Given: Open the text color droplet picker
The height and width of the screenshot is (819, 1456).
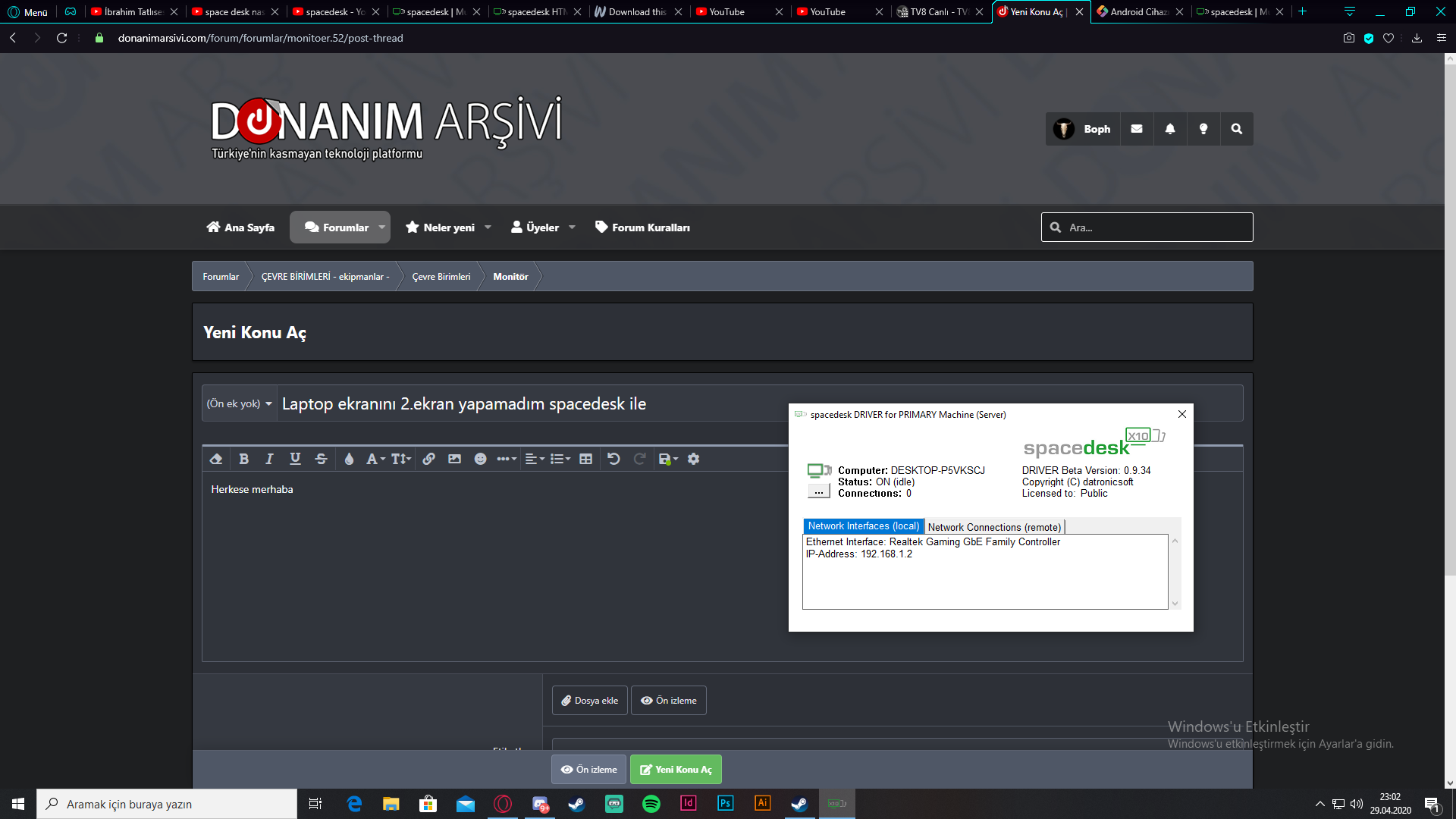Looking at the screenshot, I should (349, 459).
